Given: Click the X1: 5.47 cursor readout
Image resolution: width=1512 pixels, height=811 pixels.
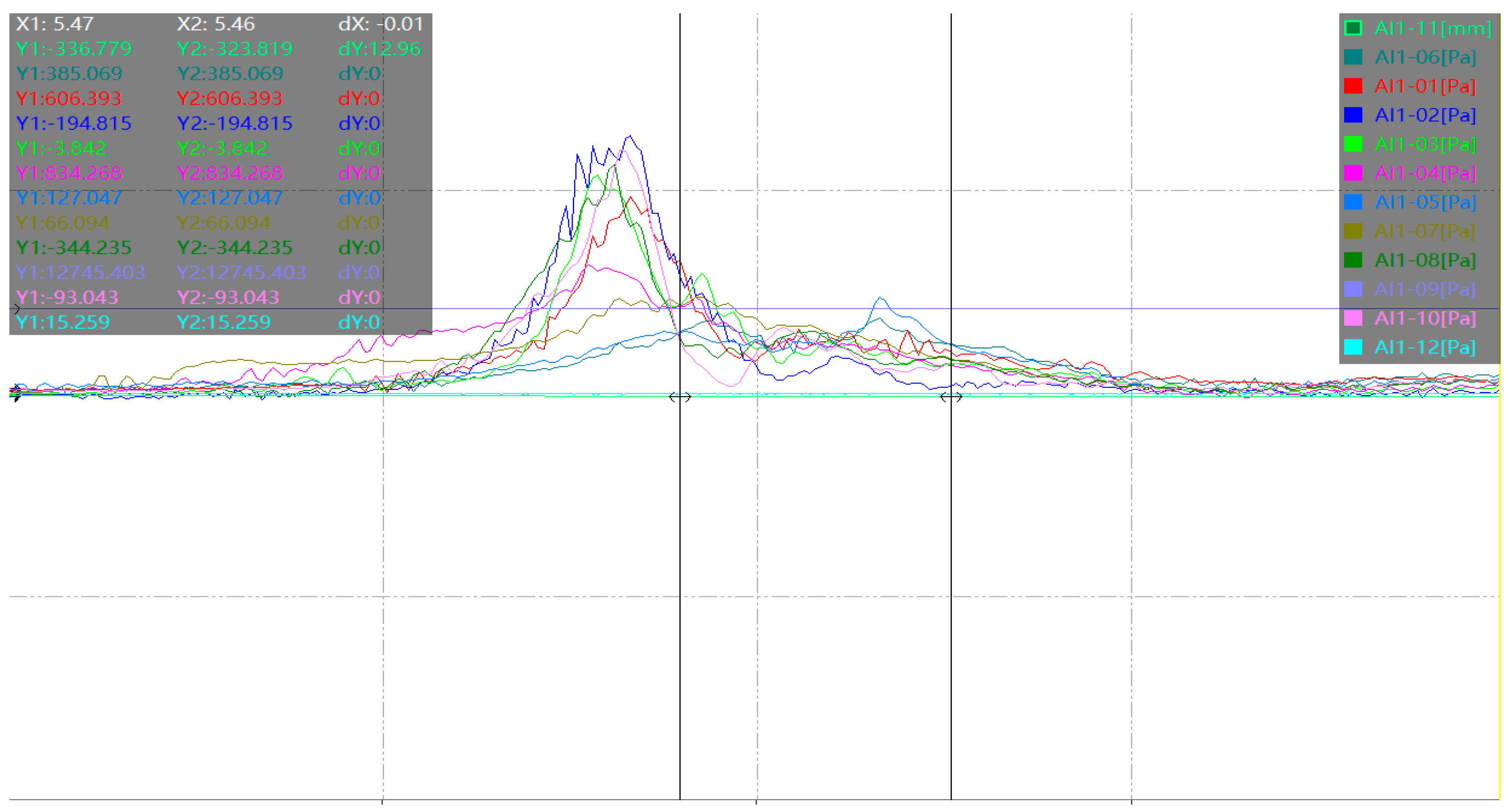Looking at the screenshot, I should (x=55, y=24).
